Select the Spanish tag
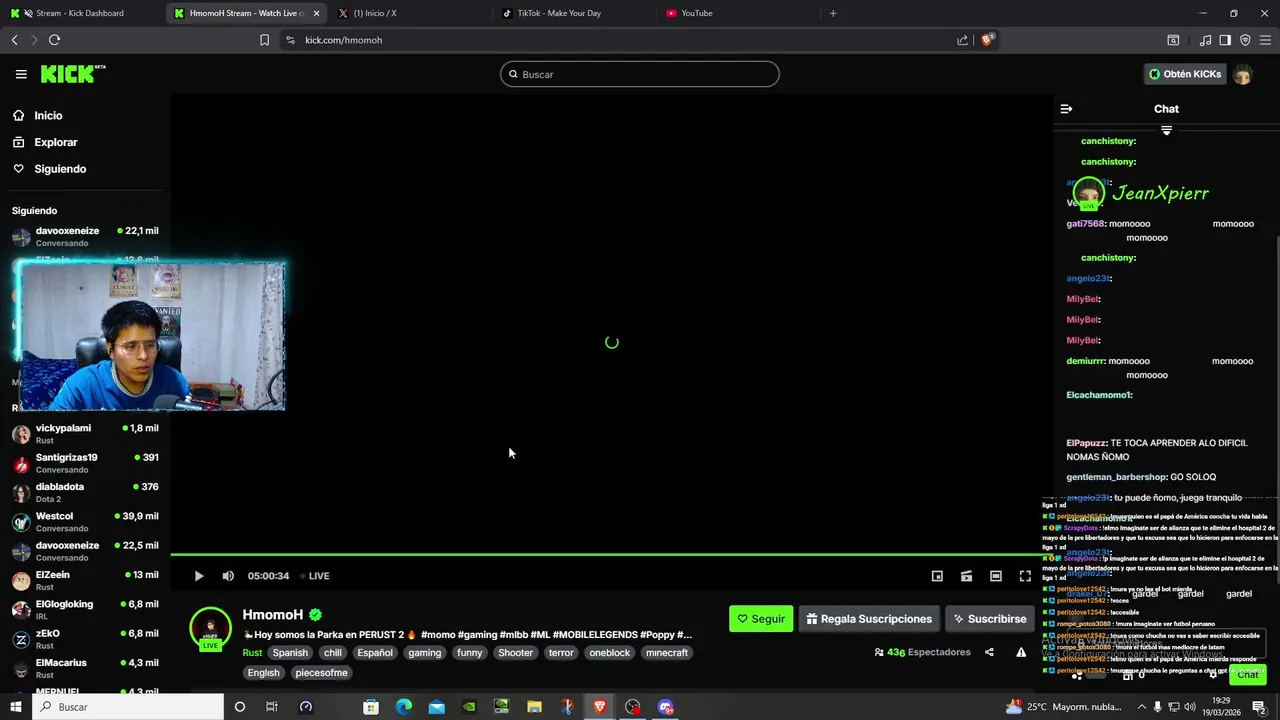The image size is (1280, 720). point(290,653)
